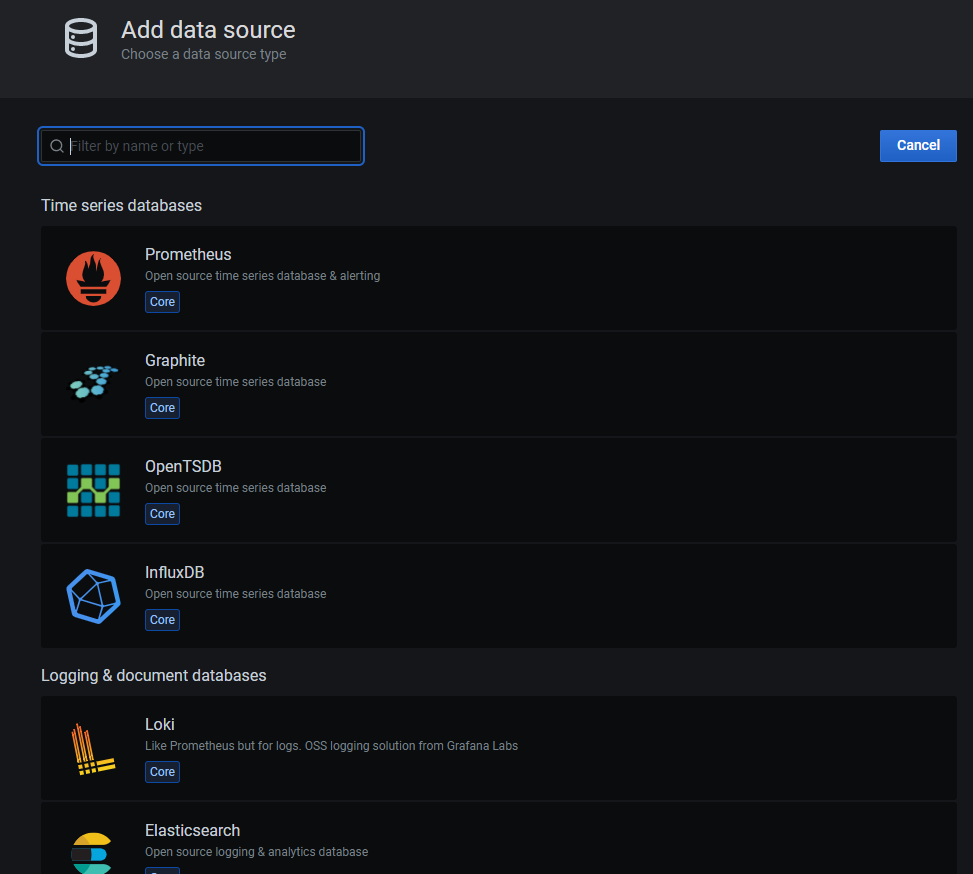Image resolution: width=973 pixels, height=874 pixels.
Task: Choose the InfluxDB data source title
Action: coord(174,572)
